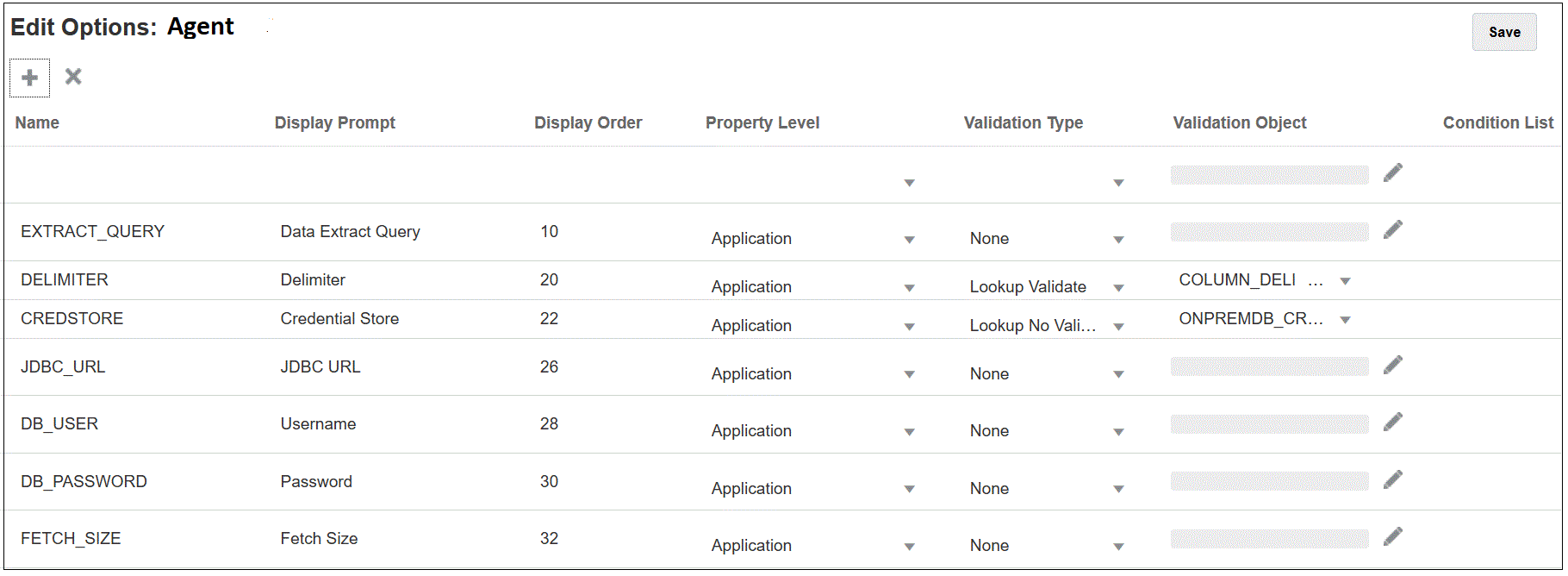
Task: Click the Data Extract Query display prompt
Action: 350,231
